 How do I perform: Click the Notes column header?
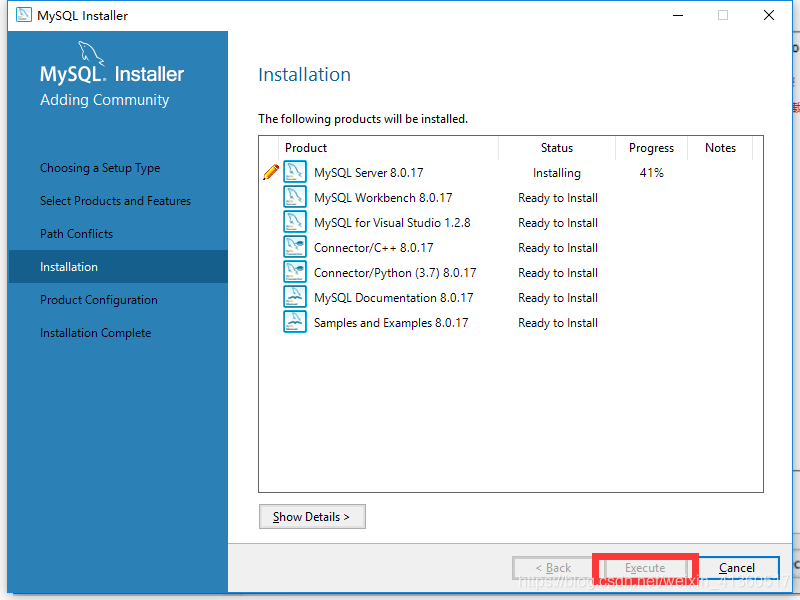(720, 148)
